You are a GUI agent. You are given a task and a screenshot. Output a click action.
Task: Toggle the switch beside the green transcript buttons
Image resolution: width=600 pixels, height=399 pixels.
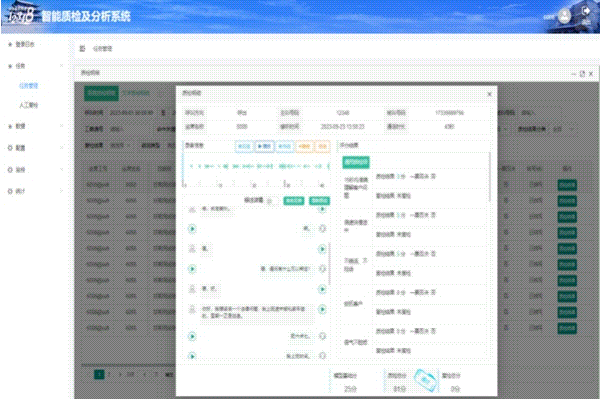(x=271, y=201)
